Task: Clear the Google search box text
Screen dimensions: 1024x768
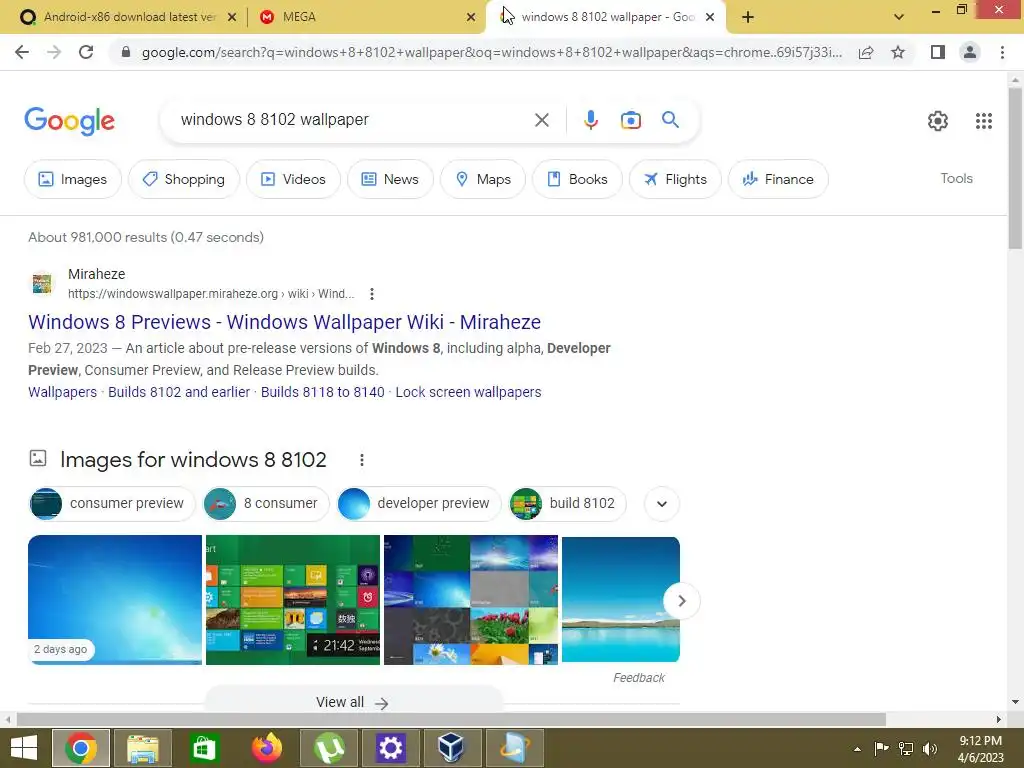Action: (x=541, y=120)
